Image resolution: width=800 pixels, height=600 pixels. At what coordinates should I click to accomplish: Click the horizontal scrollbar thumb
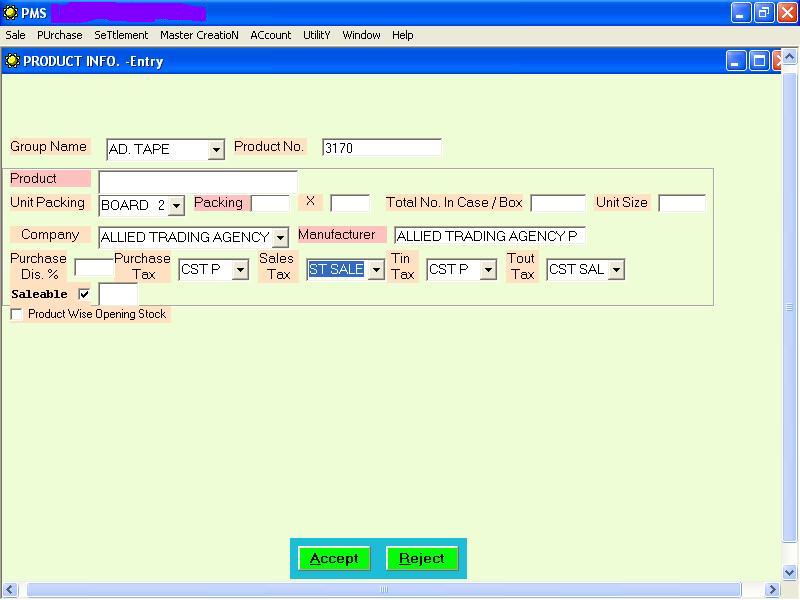pos(382,590)
